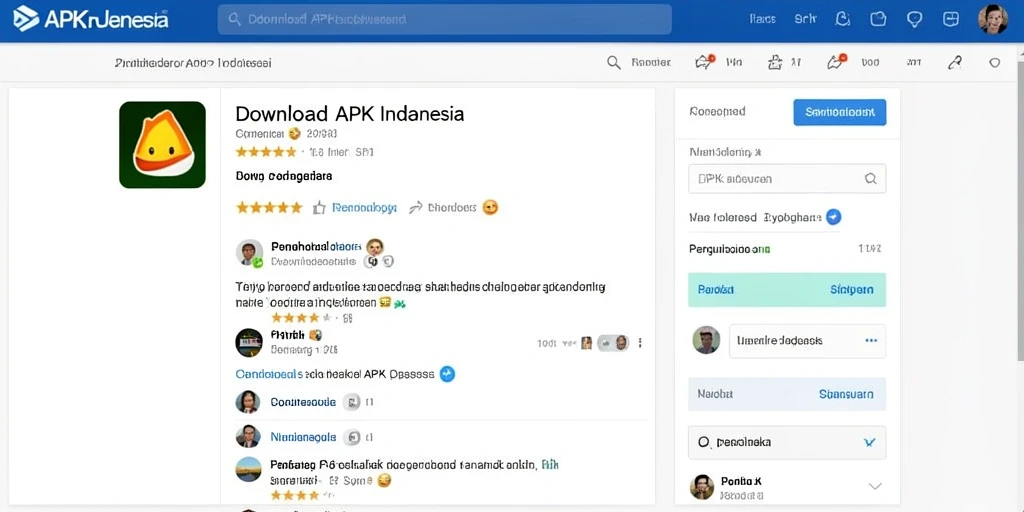Click the smiley emoji after 'Chordoers'

(490, 208)
